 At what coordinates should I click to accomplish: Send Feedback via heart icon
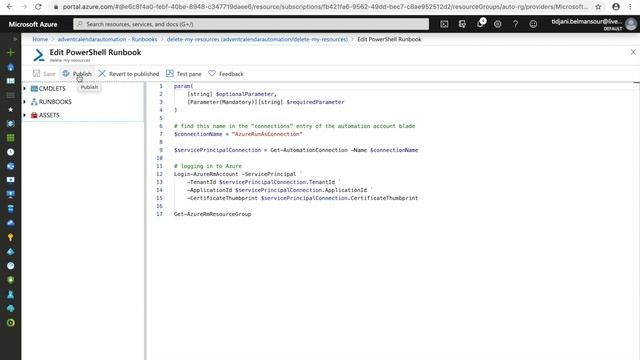click(x=212, y=73)
